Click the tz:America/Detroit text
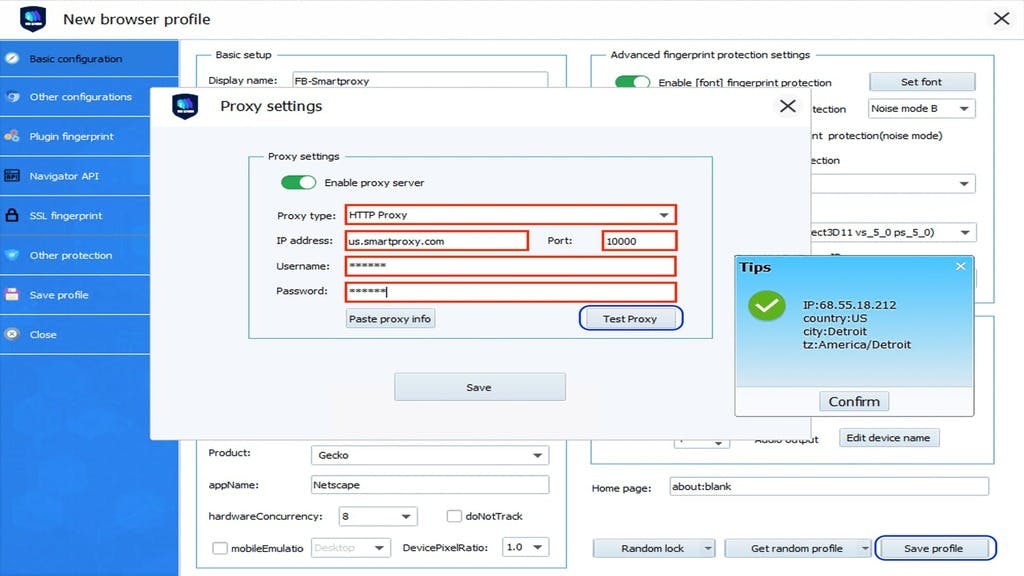The width and height of the screenshot is (1024, 576). (857, 345)
